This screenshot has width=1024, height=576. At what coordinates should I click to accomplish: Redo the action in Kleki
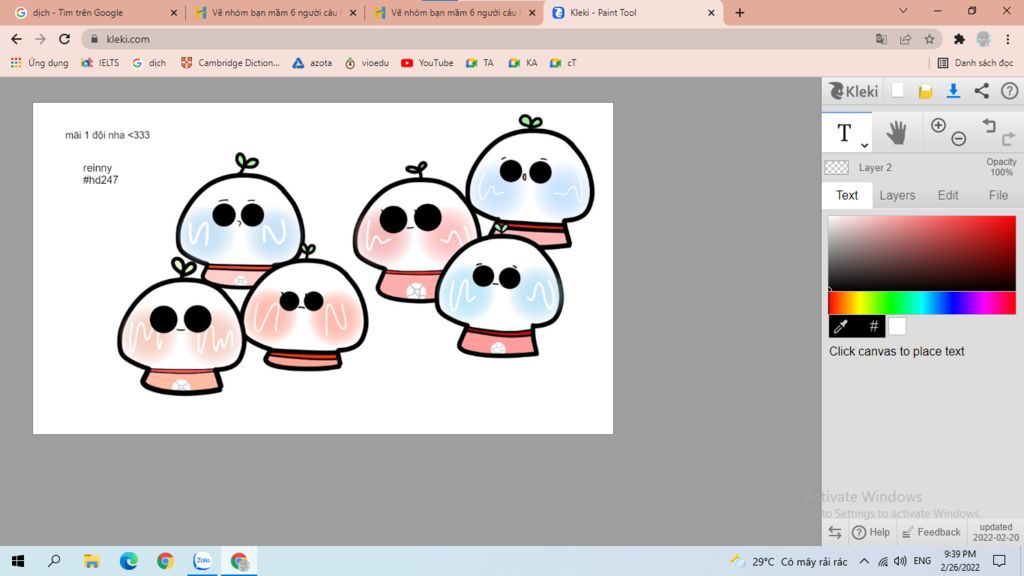pos(1008,138)
